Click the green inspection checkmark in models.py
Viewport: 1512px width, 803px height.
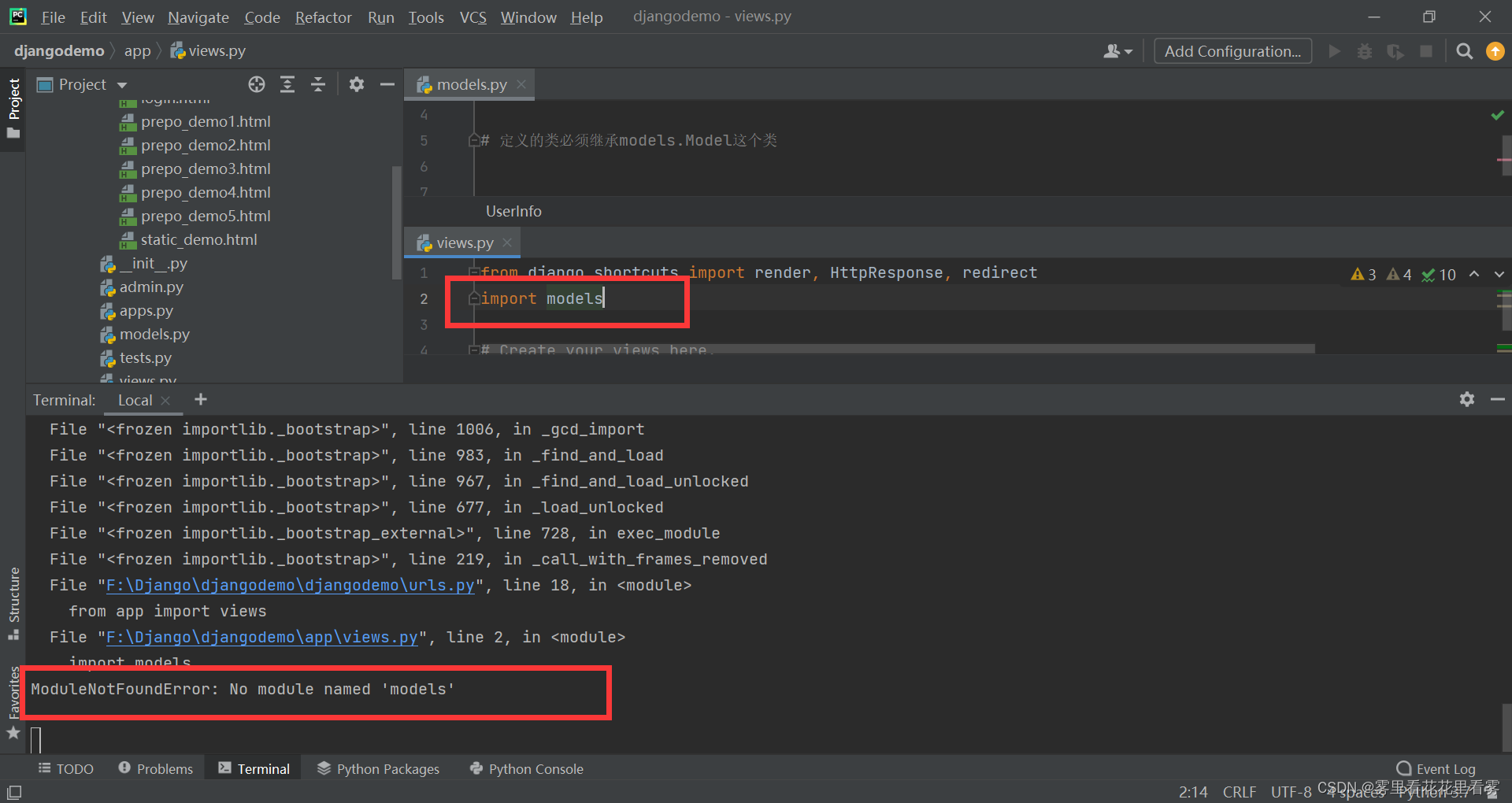(x=1498, y=116)
